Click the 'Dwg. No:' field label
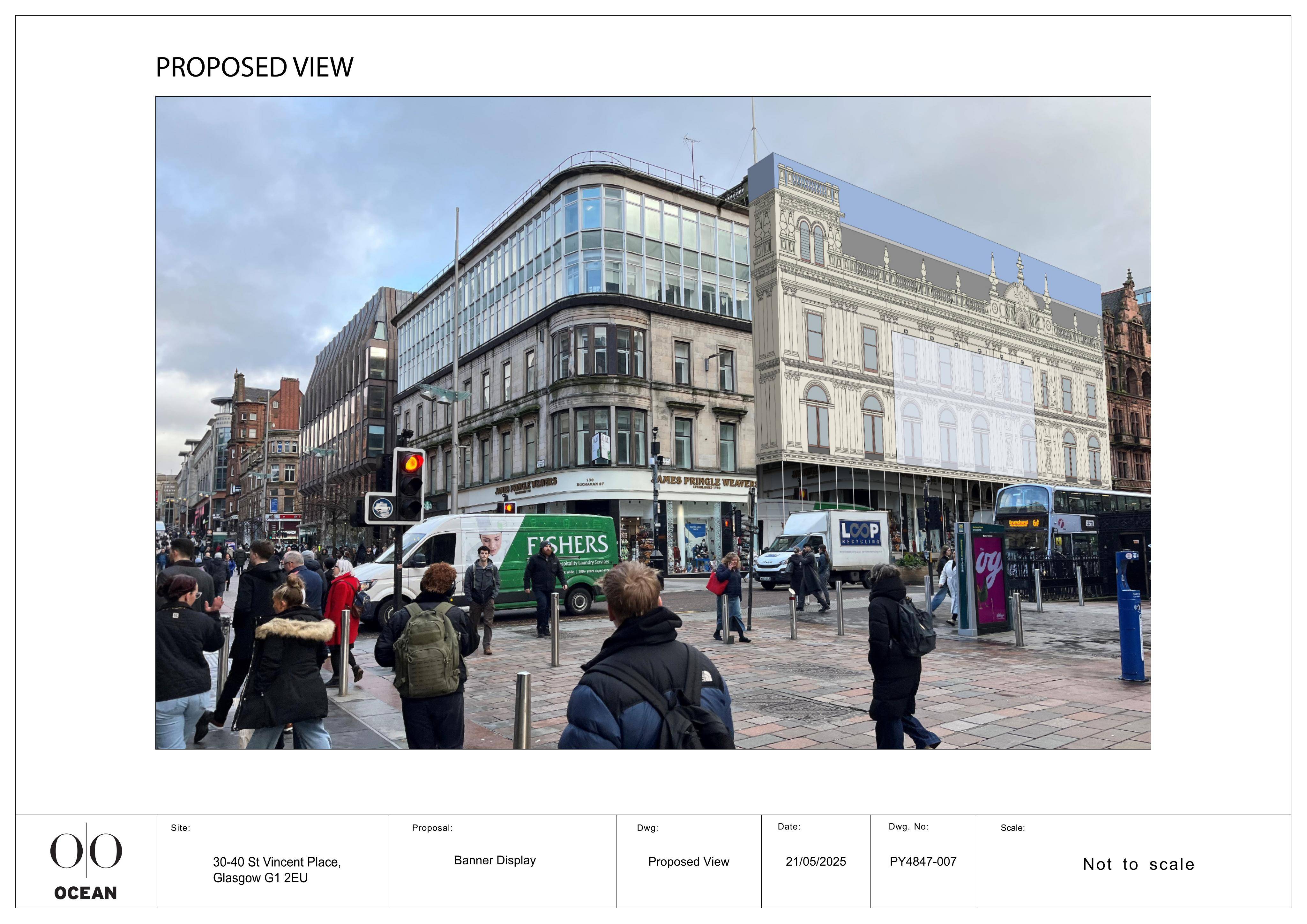The image size is (1307, 924). 908,827
